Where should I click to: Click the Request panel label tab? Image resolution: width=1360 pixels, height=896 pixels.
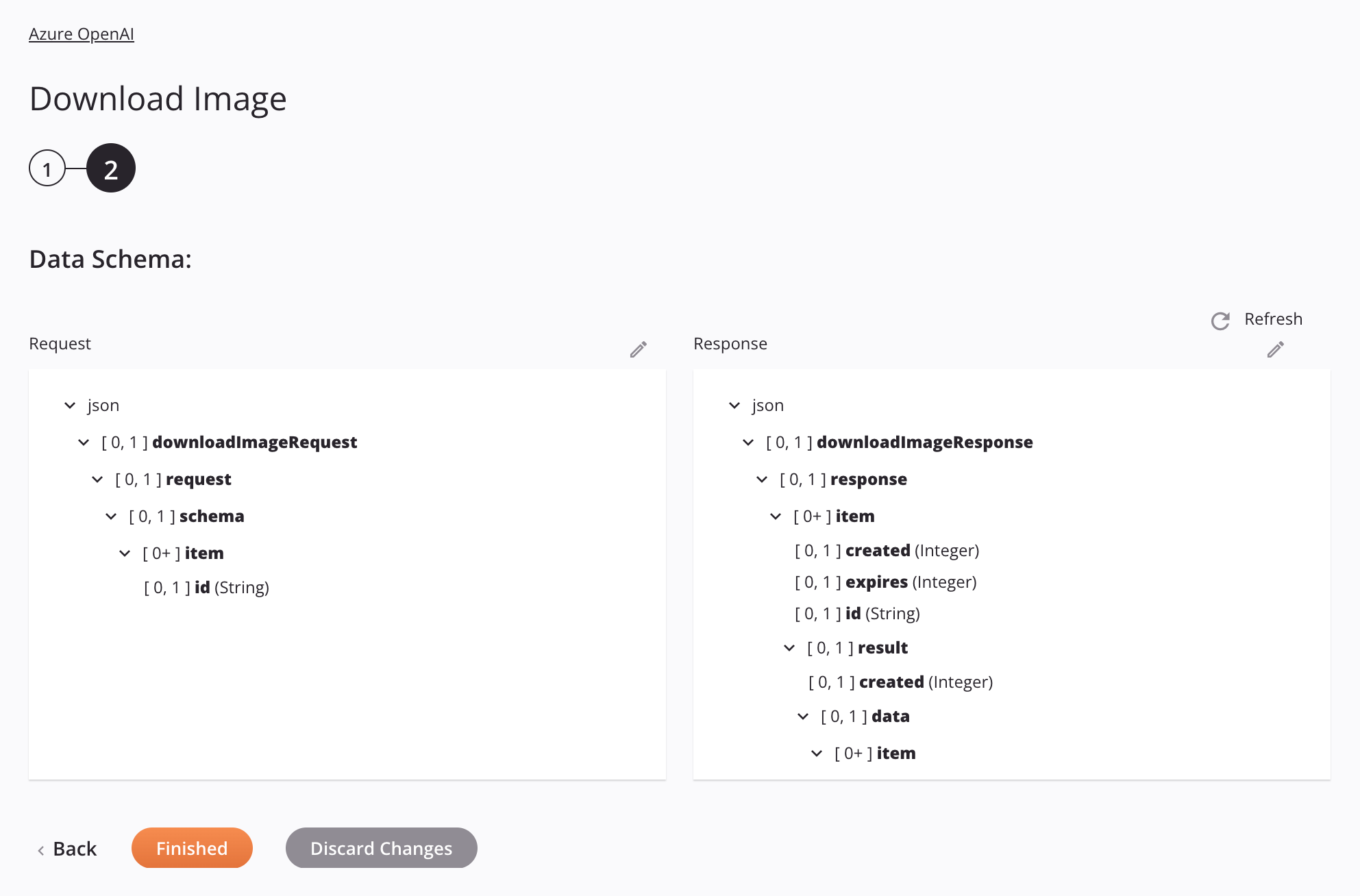(x=60, y=342)
